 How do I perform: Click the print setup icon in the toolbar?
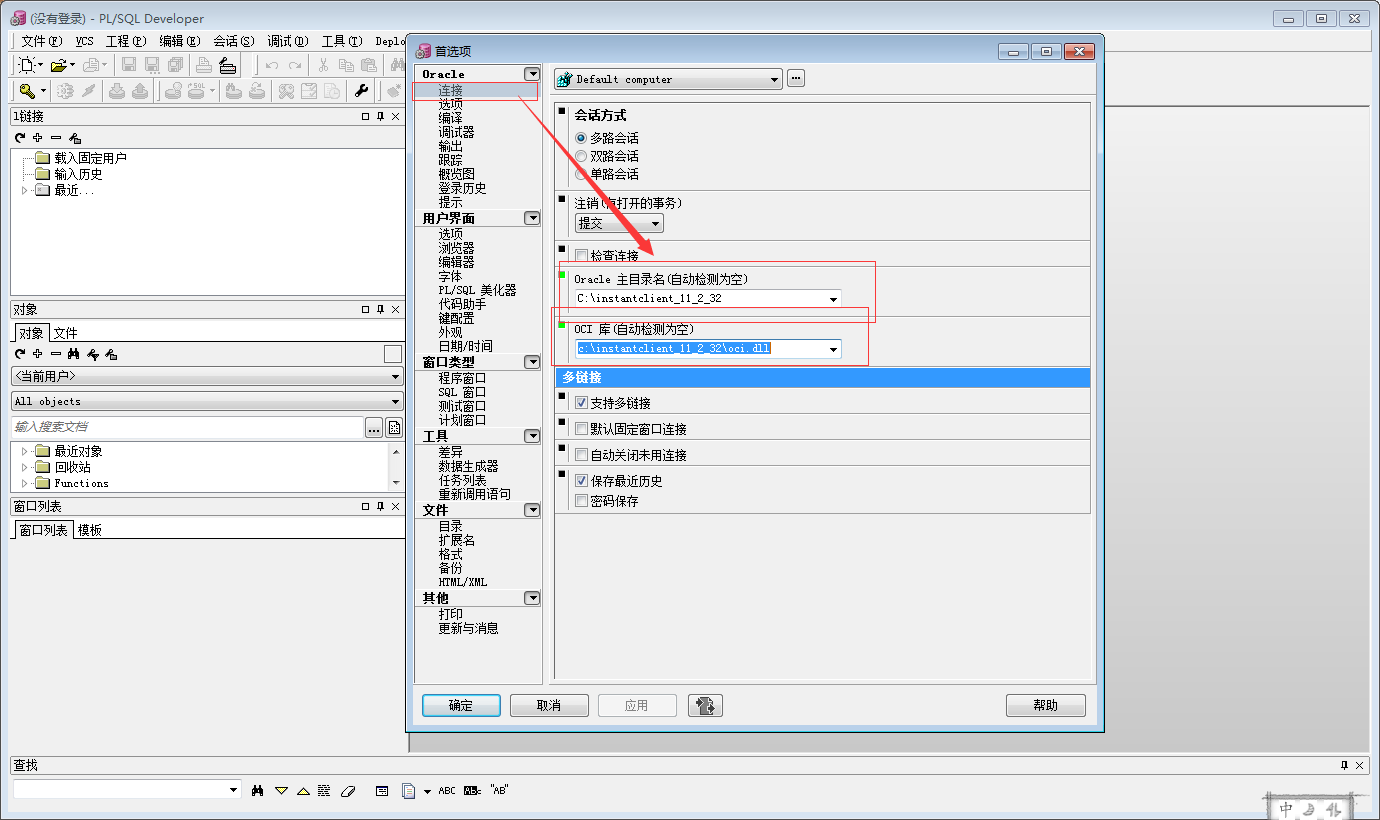point(228,65)
